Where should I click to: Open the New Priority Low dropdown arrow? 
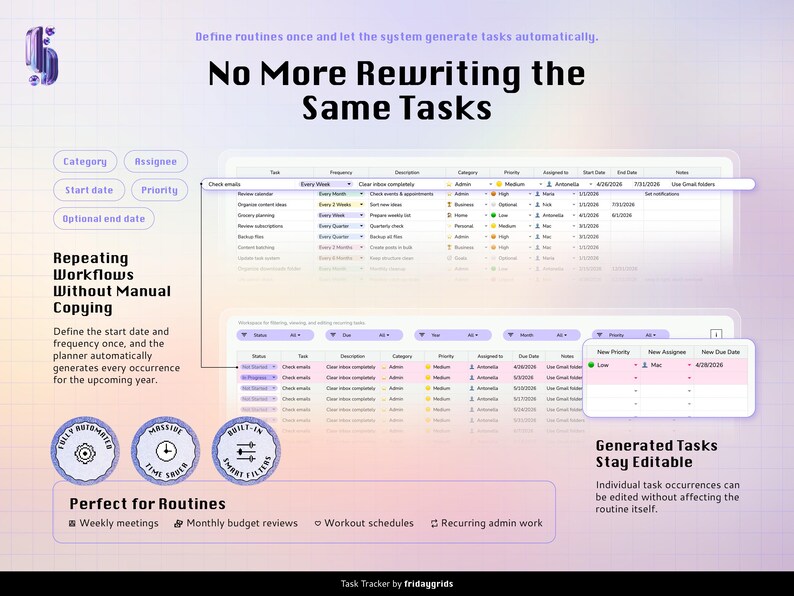636,365
